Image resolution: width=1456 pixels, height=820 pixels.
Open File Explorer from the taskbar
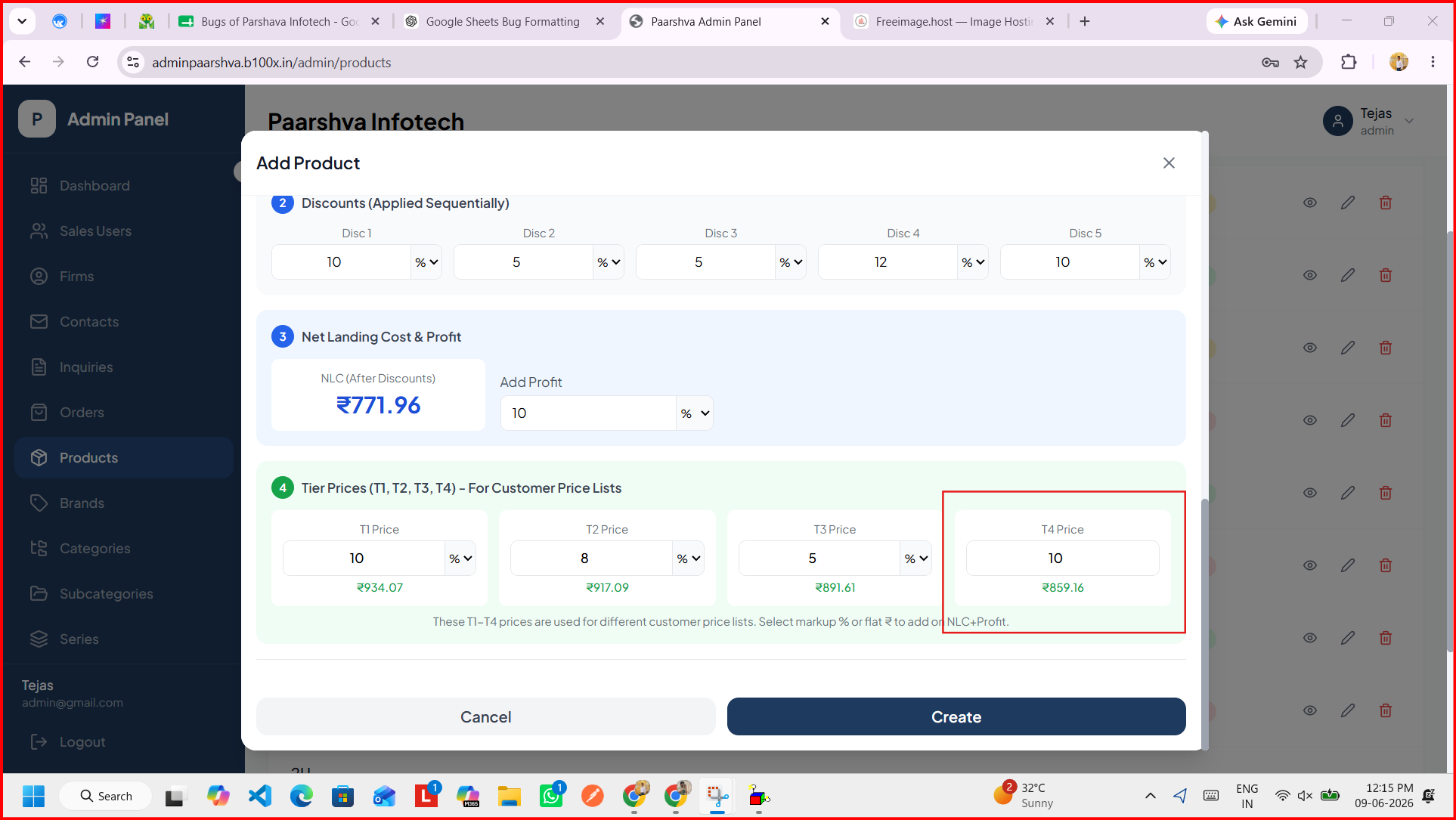point(510,796)
